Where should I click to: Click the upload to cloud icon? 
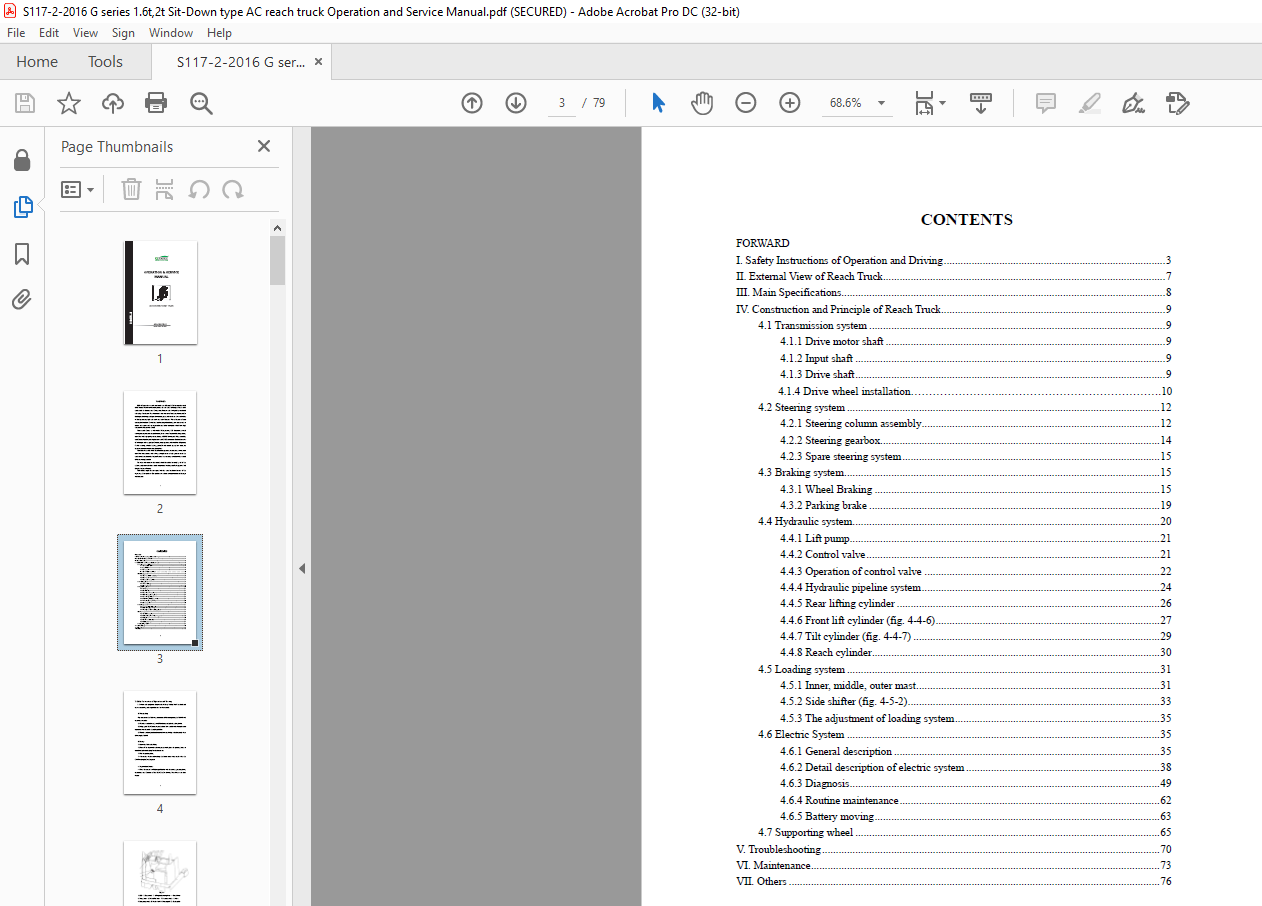pyautogui.click(x=113, y=103)
